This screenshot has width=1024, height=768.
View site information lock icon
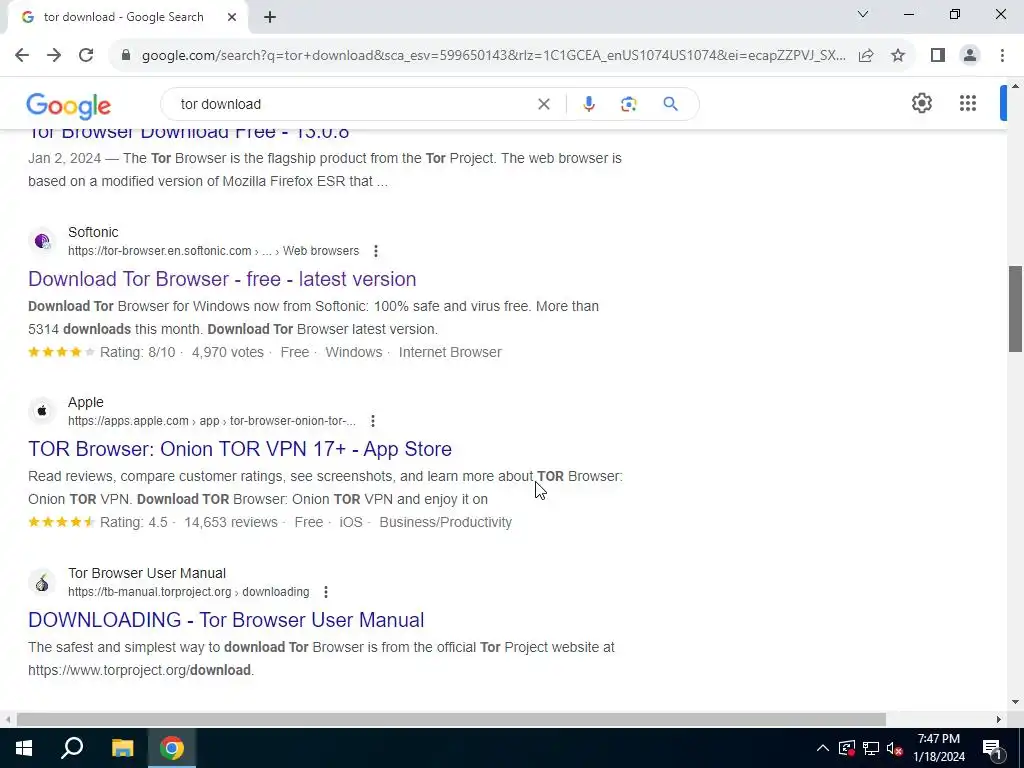(x=126, y=55)
